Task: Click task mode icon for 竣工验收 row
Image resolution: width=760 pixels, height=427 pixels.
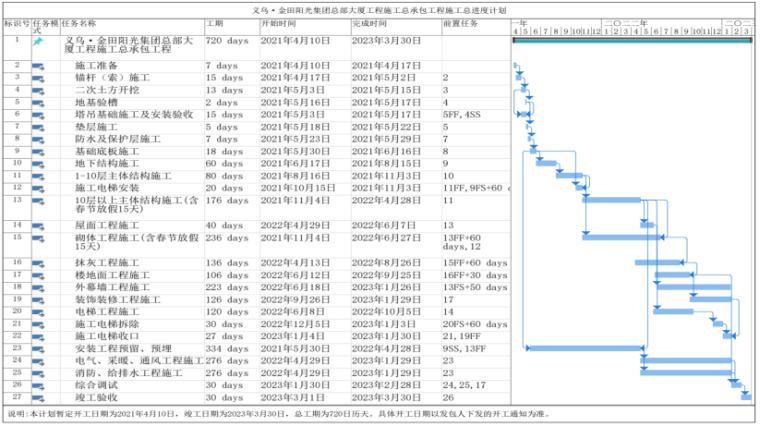Action: pos(38,396)
